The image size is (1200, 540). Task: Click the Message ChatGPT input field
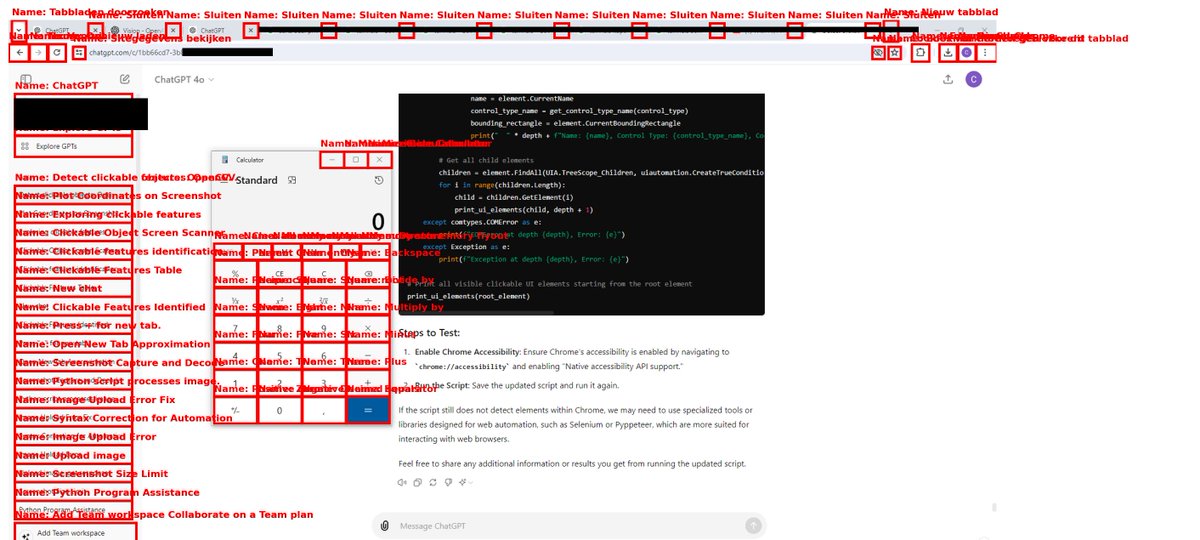(x=570, y=526)
